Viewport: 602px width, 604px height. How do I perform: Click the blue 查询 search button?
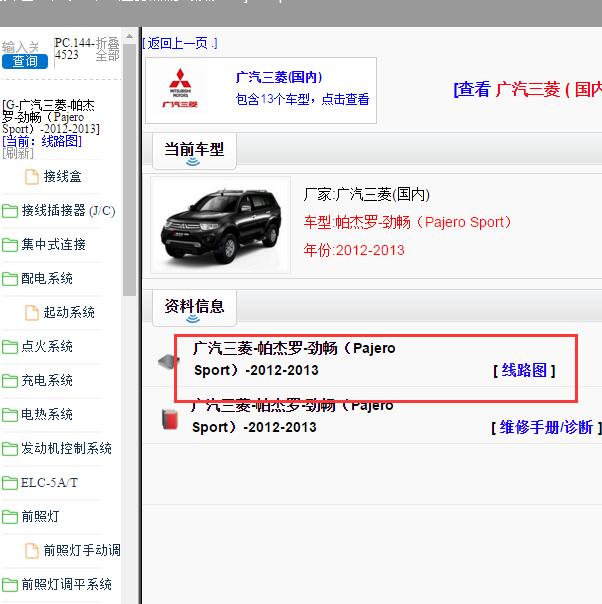[25, 62]
